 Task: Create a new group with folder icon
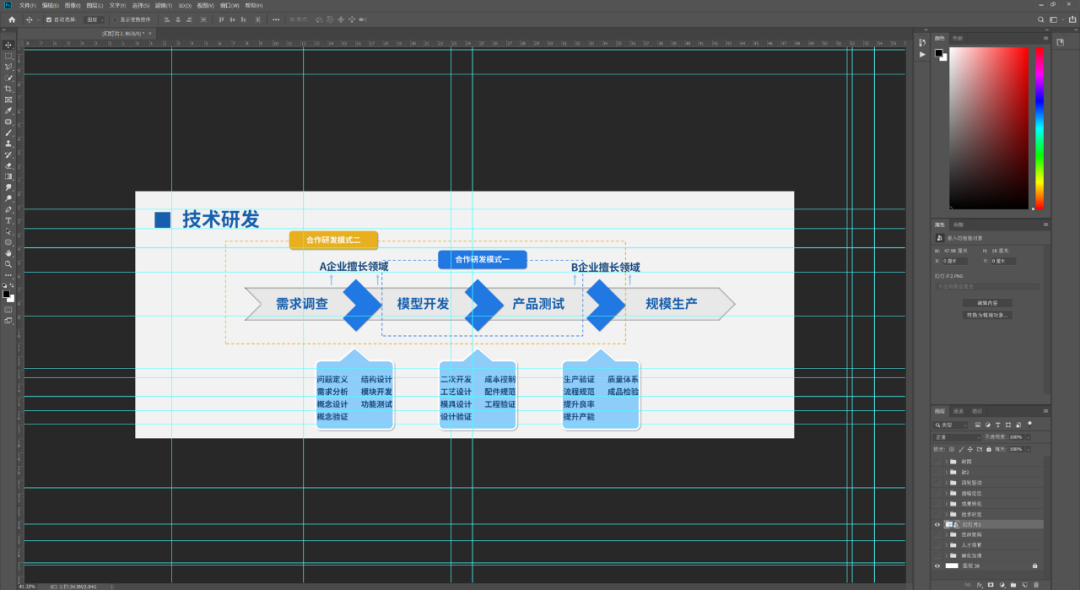point(1013,584)
